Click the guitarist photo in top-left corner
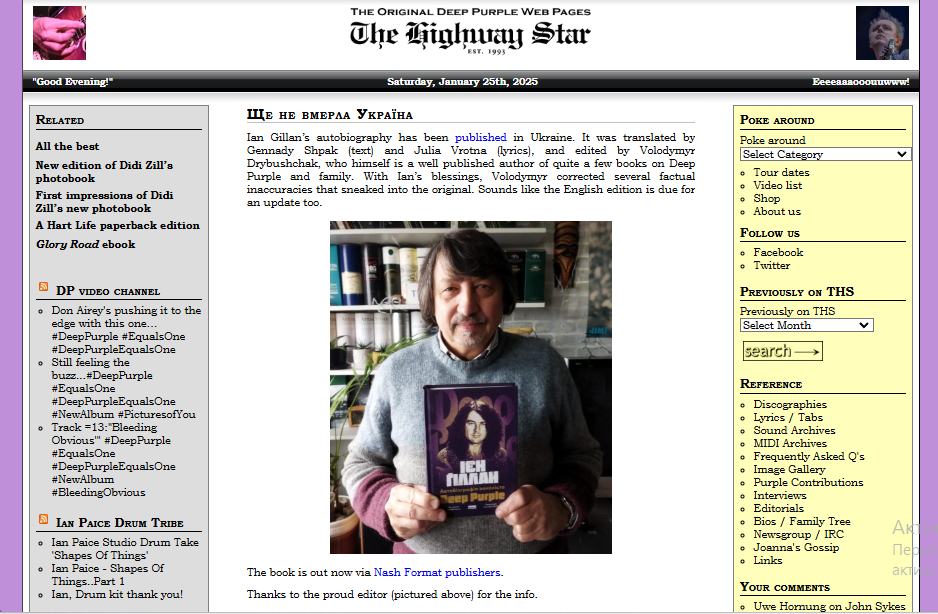 [x=59, y=33]
